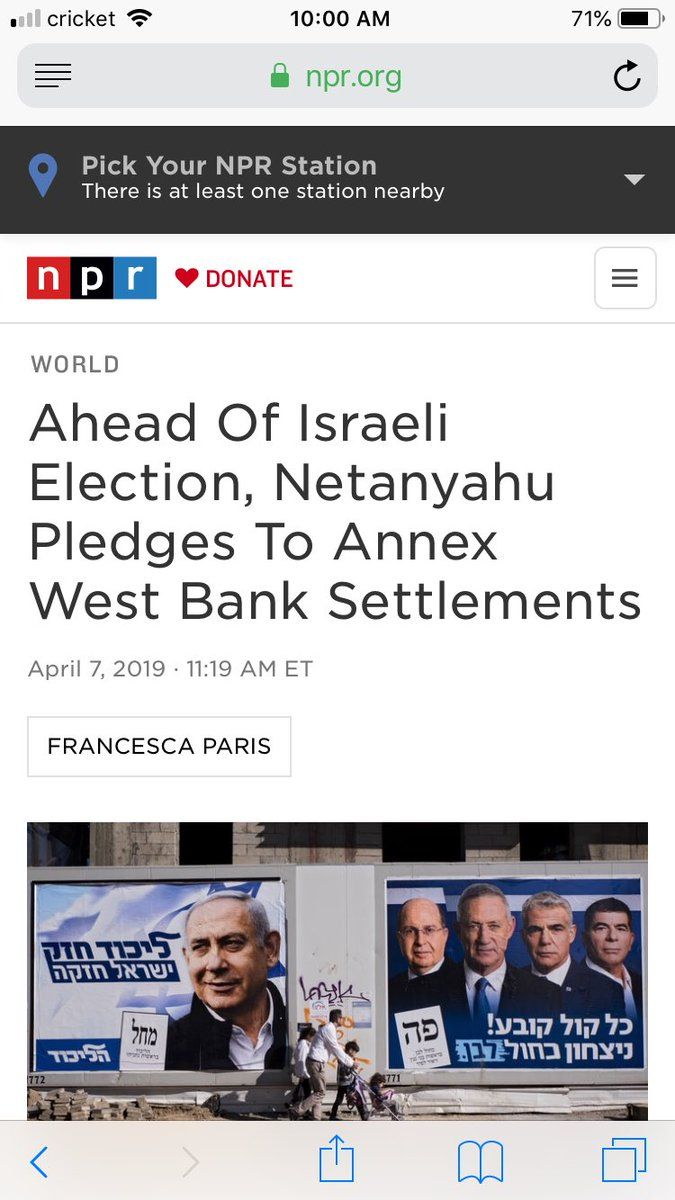This screenshot has height=1200, width=675.
Task: Tap the Safari reader view lines icon
Action: (53, 76)
